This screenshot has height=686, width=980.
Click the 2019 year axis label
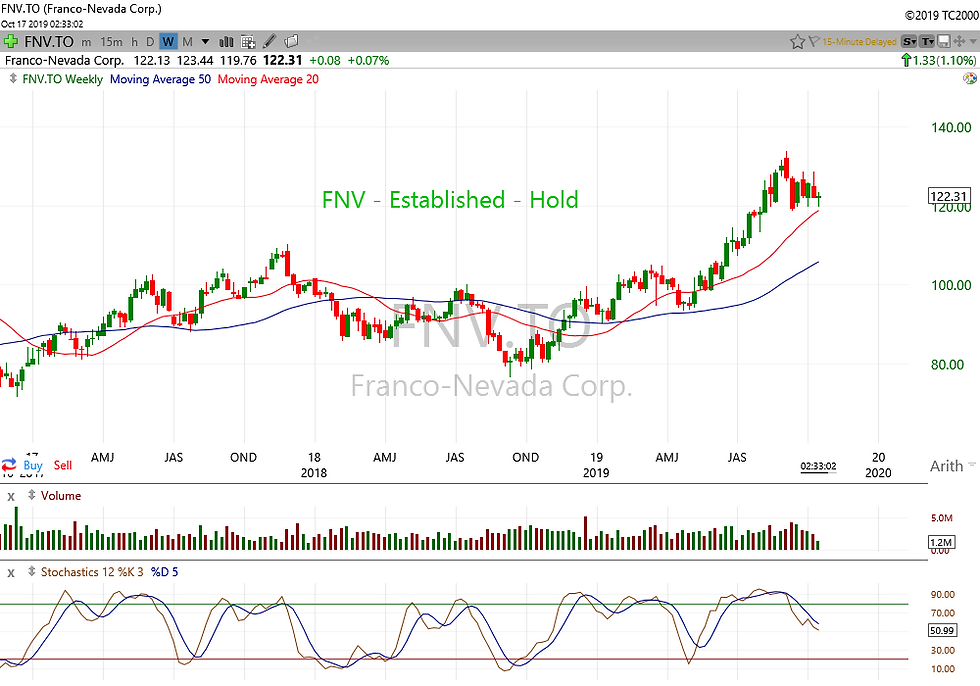[596, 473]
